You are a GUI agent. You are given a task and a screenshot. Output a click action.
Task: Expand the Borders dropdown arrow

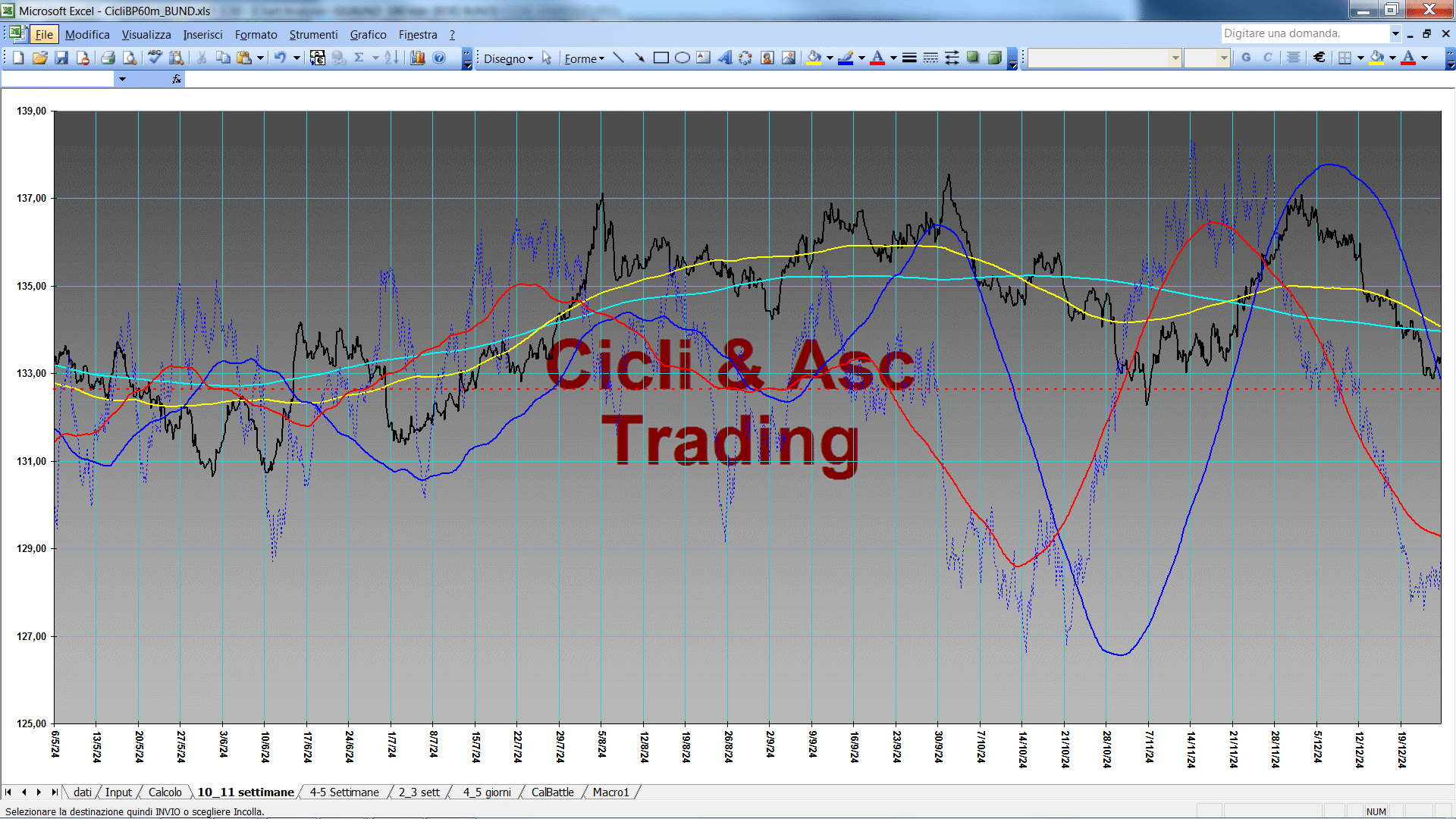pyautogui.click(x=1360, y=58)
